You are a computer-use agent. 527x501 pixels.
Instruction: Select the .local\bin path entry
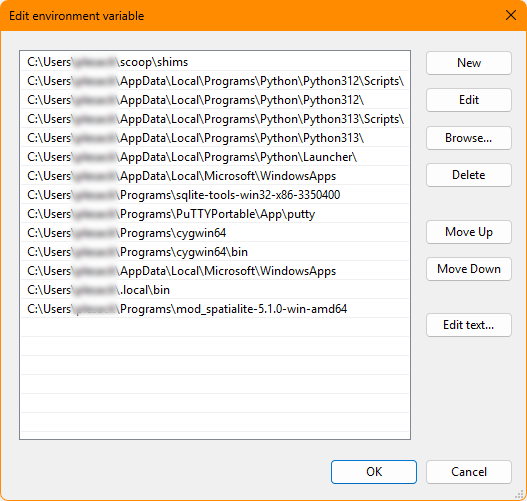click(215, 290)
